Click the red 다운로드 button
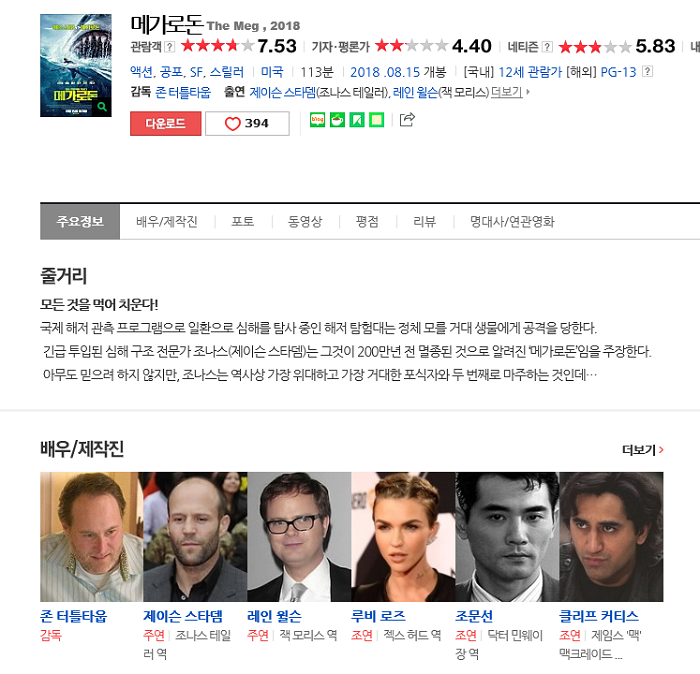The image size is (700, 674). point(166,124)
